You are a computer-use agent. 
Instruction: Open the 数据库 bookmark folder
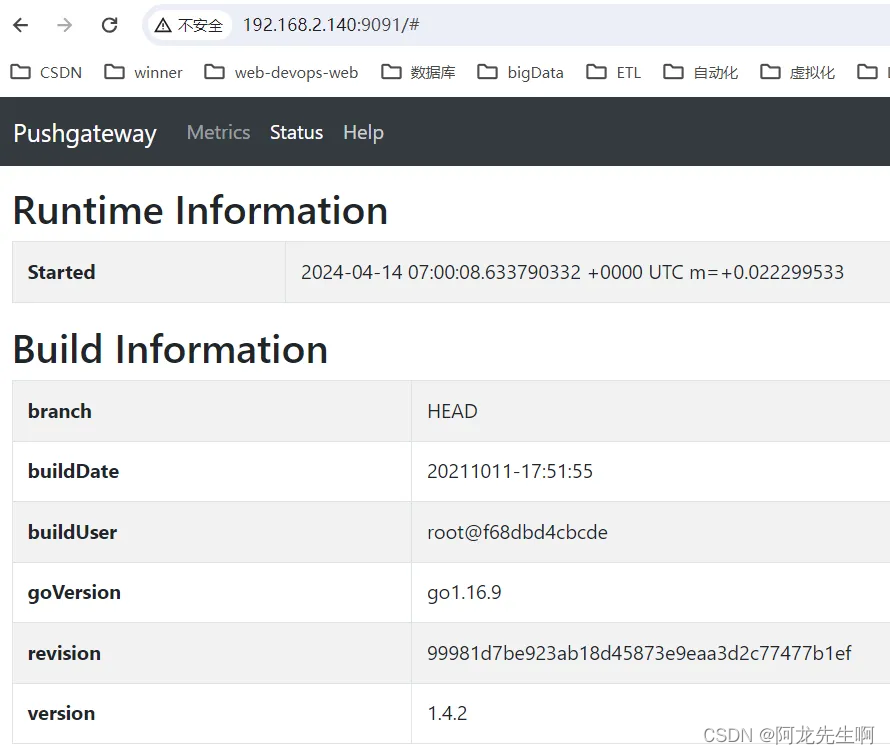418,72
